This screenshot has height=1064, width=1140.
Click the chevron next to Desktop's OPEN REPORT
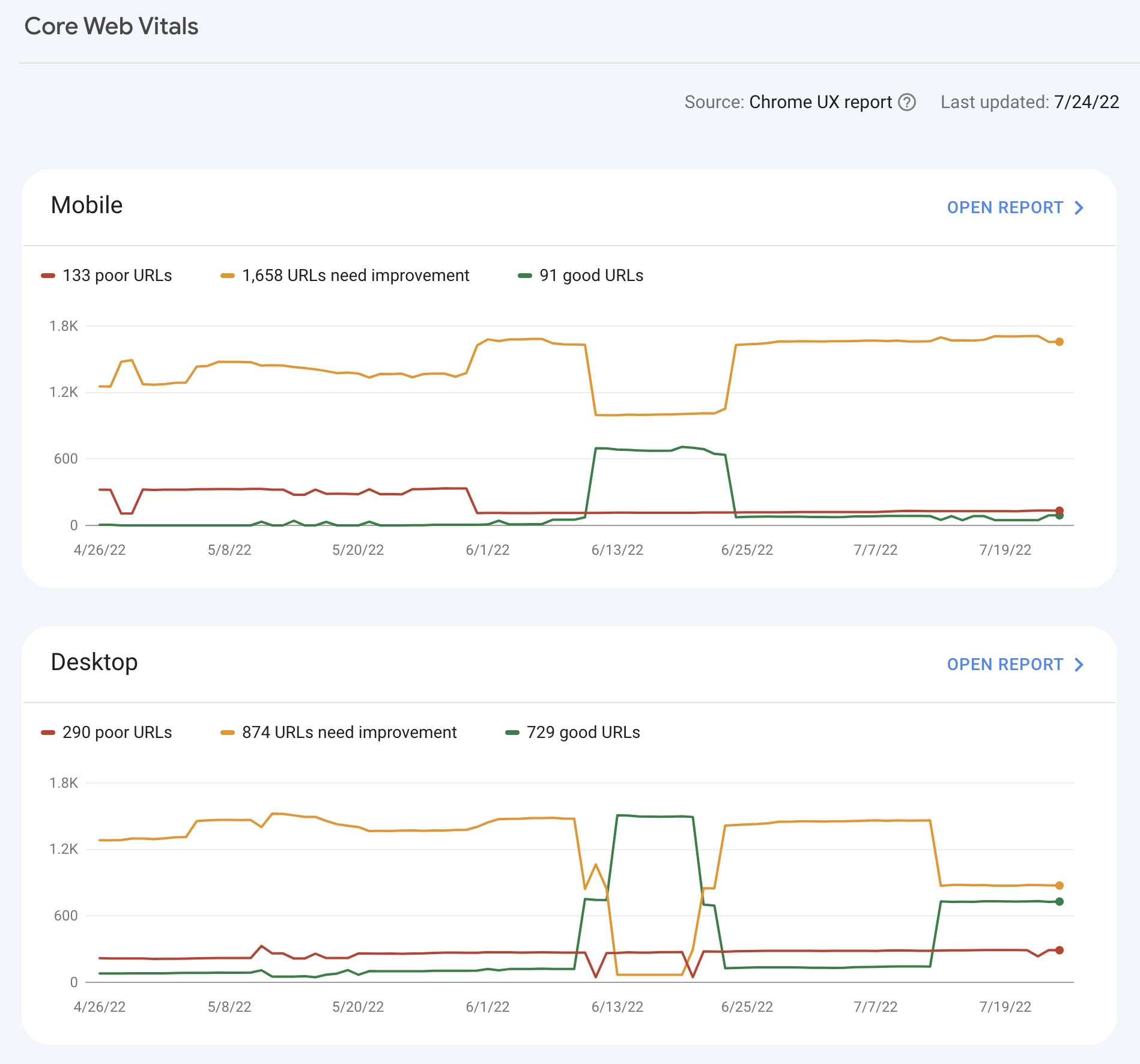pos(1078,665)
